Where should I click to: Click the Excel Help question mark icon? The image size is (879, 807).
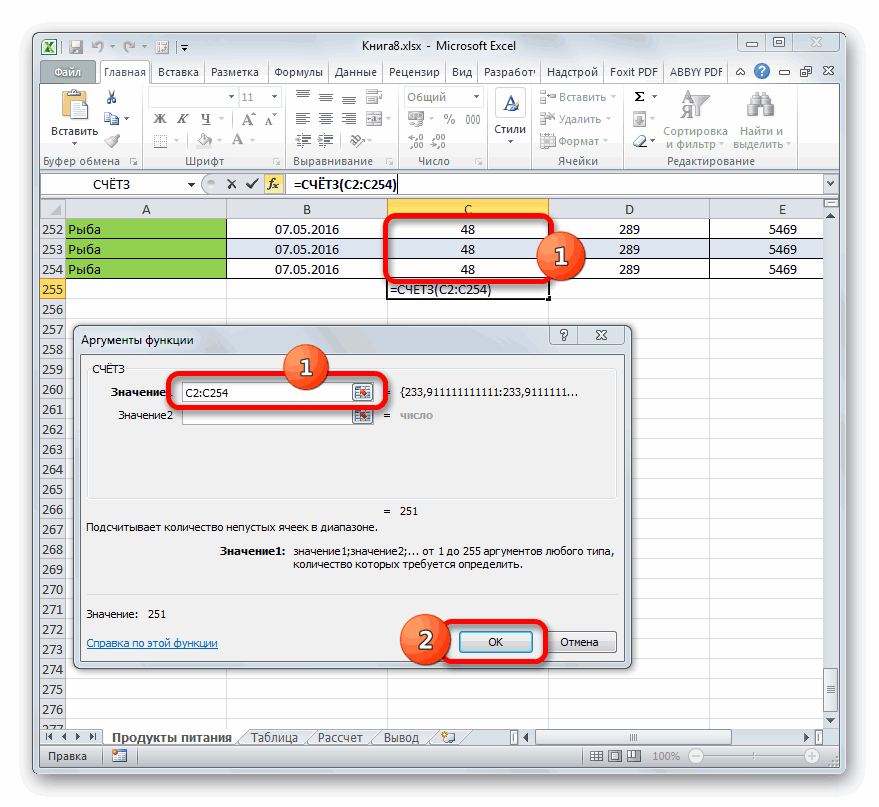[x=761, y=71]
